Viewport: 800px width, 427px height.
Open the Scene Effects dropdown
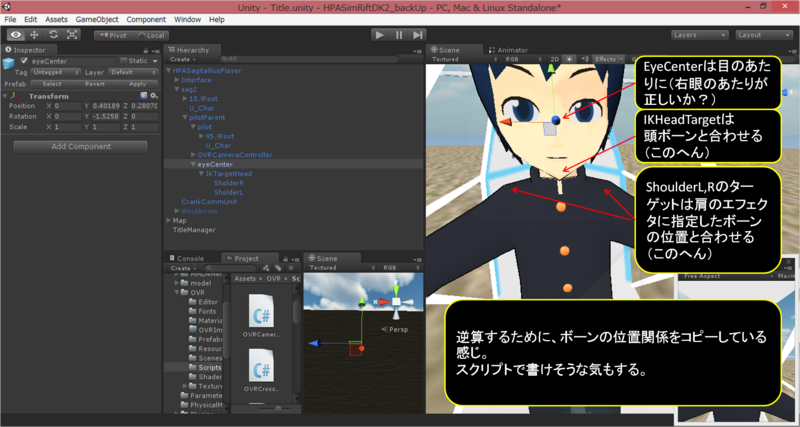(608, 59)
